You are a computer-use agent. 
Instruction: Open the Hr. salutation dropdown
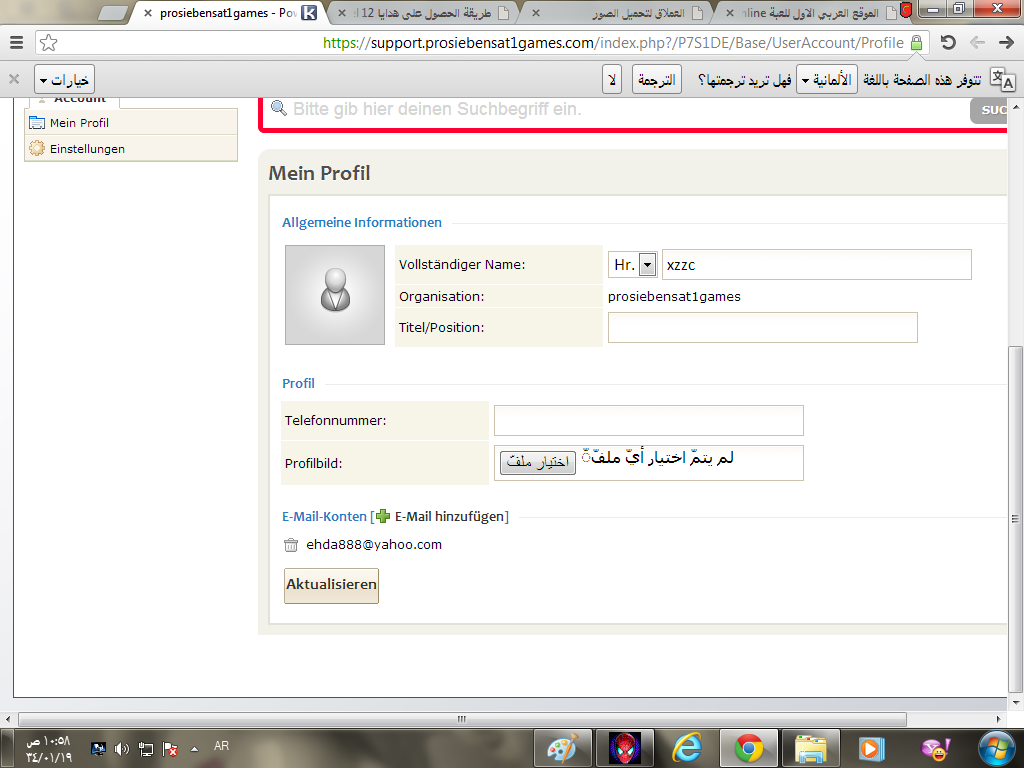pyautogui.click(x=632, y=264)
